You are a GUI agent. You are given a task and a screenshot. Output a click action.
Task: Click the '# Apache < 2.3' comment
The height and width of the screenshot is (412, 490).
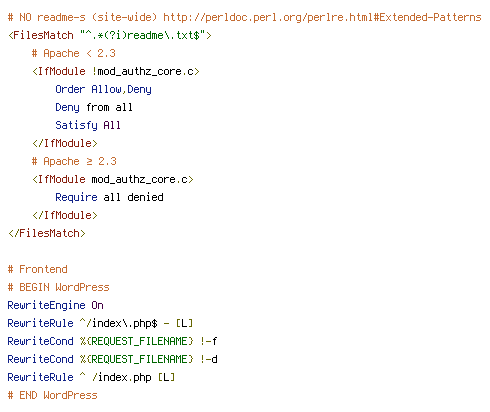tap(74, 53)
